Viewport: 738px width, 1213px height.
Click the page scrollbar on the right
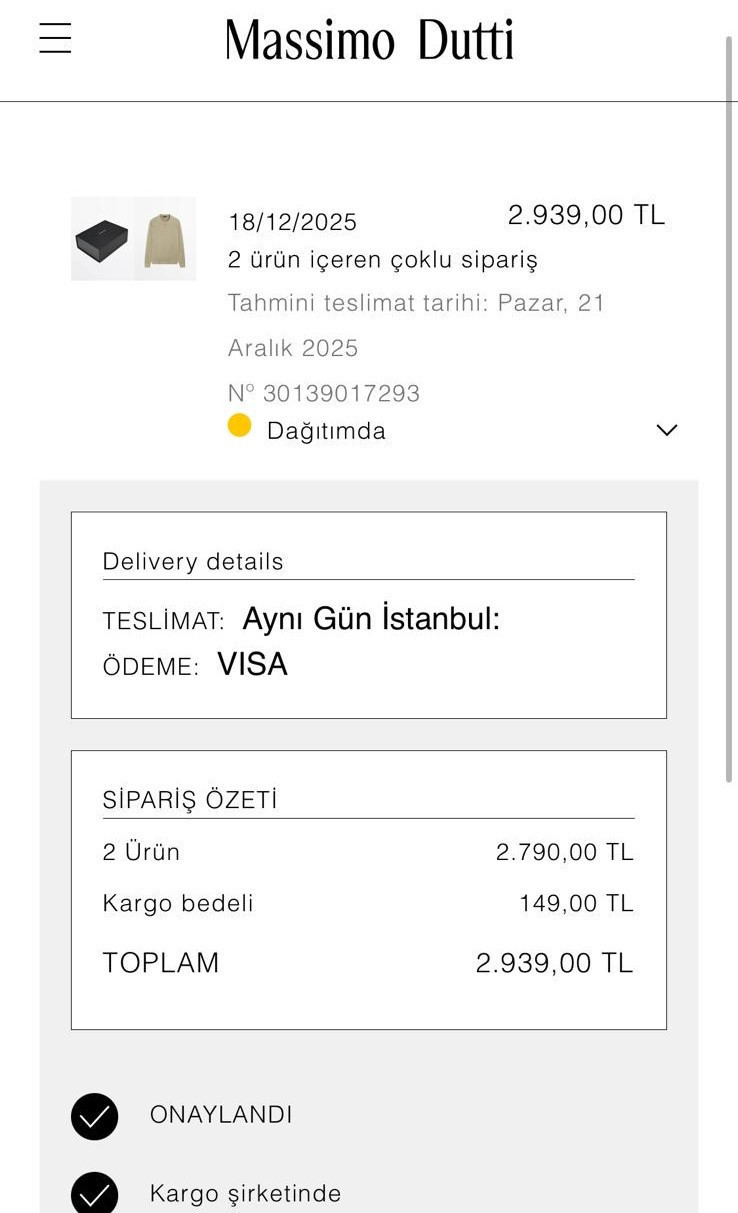tap(729, 400)
